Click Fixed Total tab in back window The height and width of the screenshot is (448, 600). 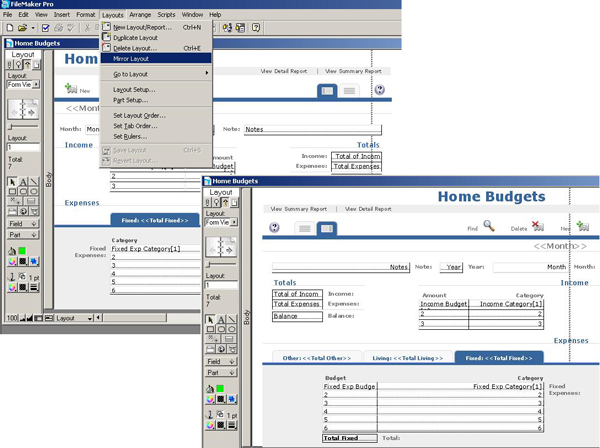tap(155, 220)
